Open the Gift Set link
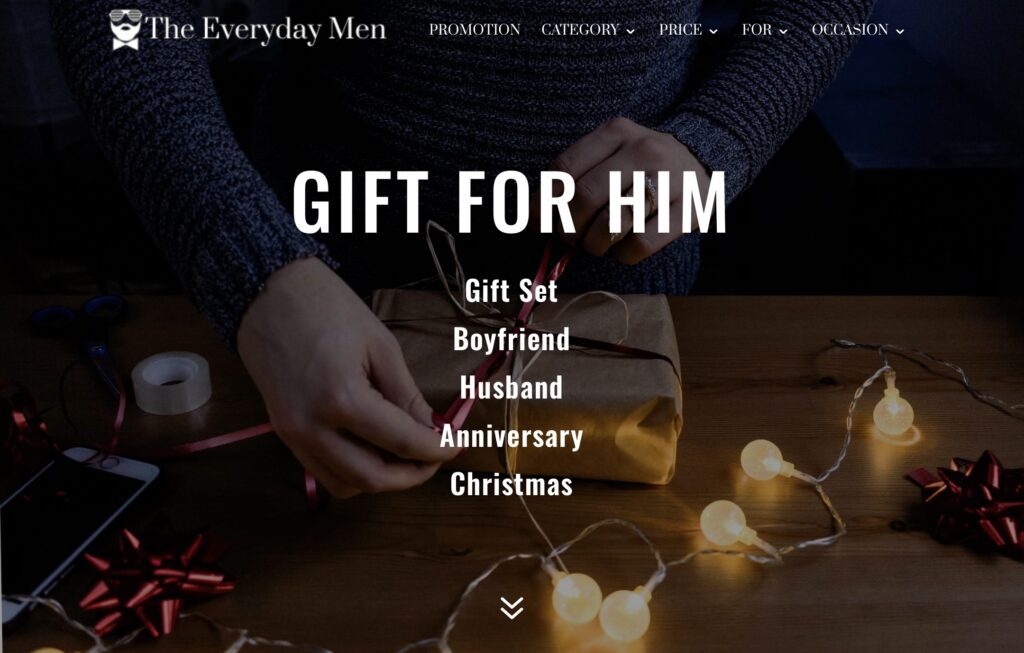This screenshot has height=653, width=1024. tap(511, 291)
